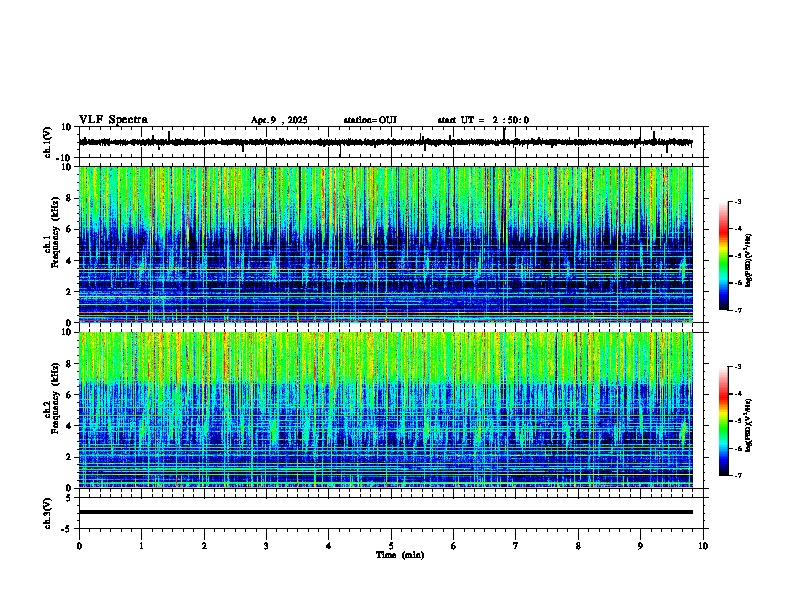Click the 'ch.3(V)' axis label
Screen dimensions: 792x612
(48, 513)
